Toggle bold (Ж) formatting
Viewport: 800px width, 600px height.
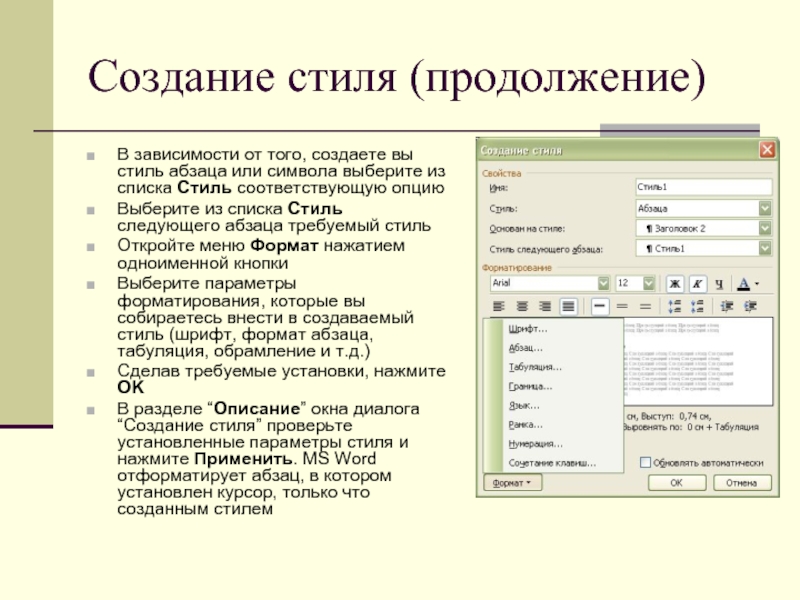tap(674, 284)
